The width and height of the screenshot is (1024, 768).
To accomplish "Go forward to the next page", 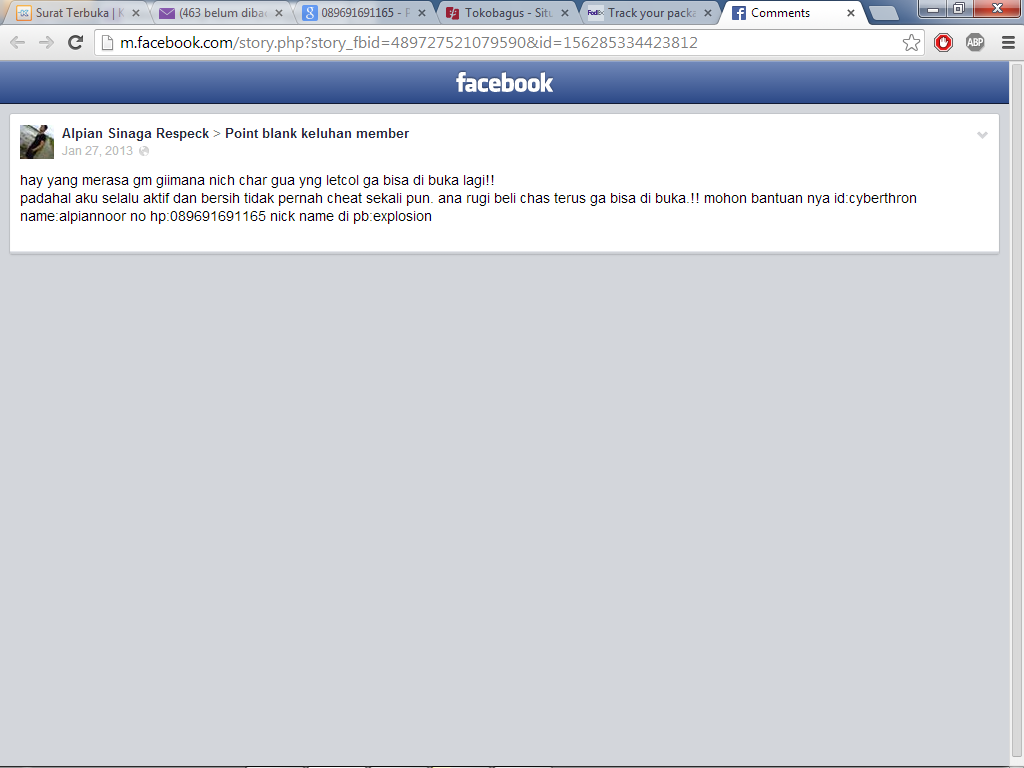I will tap(46, 43).
